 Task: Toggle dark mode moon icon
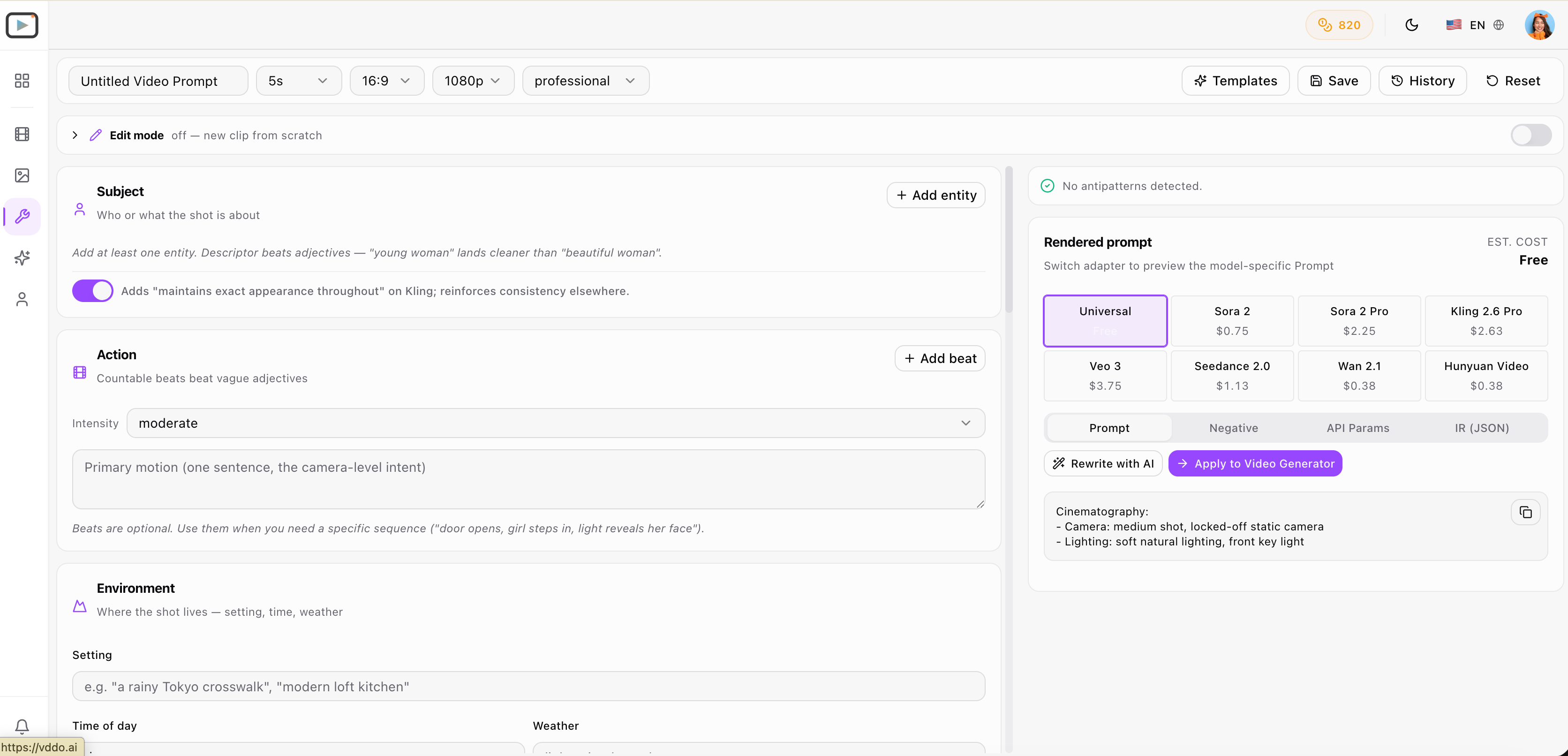click(1411, 25)
